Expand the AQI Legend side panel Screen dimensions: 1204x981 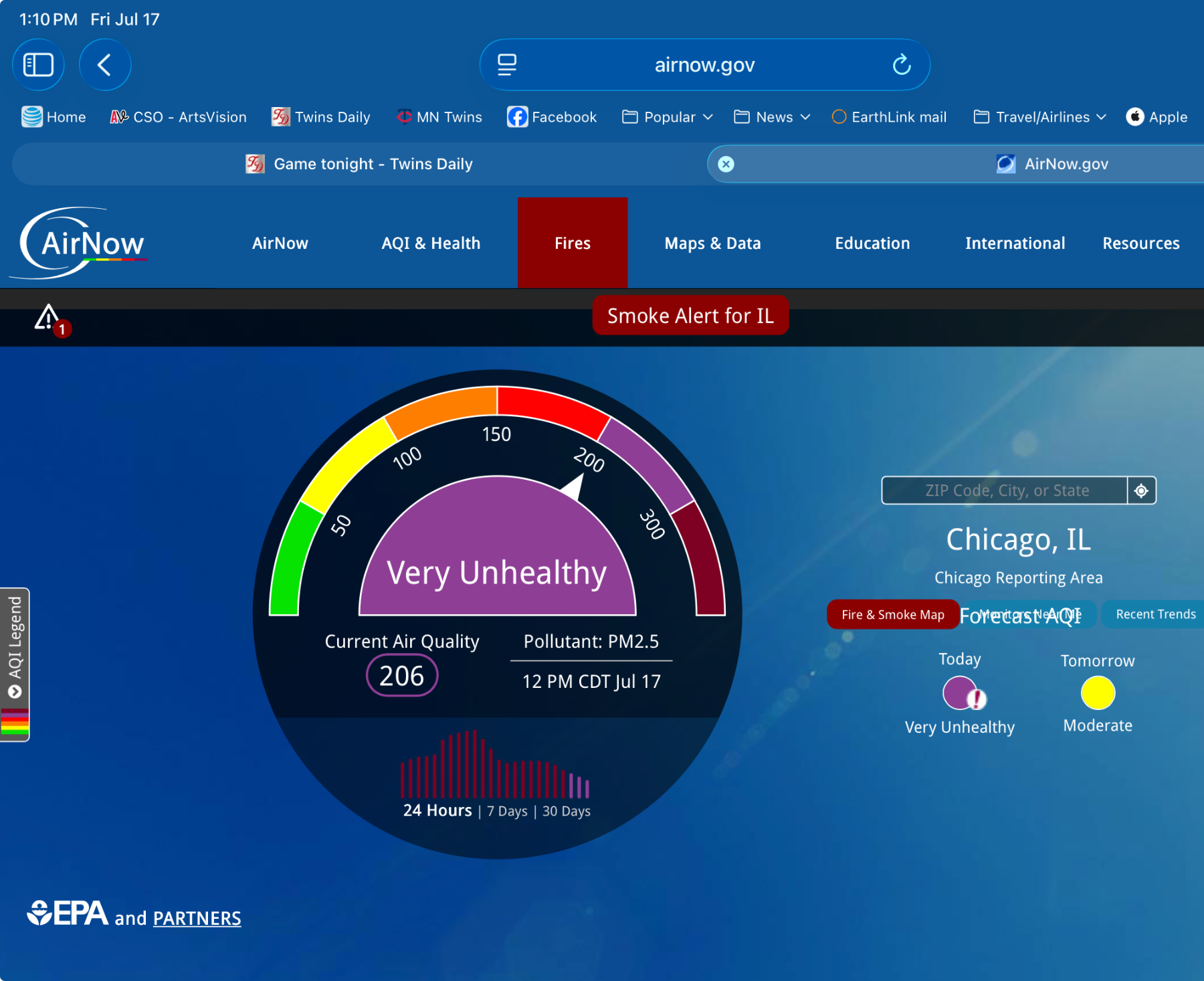(15, 664)
